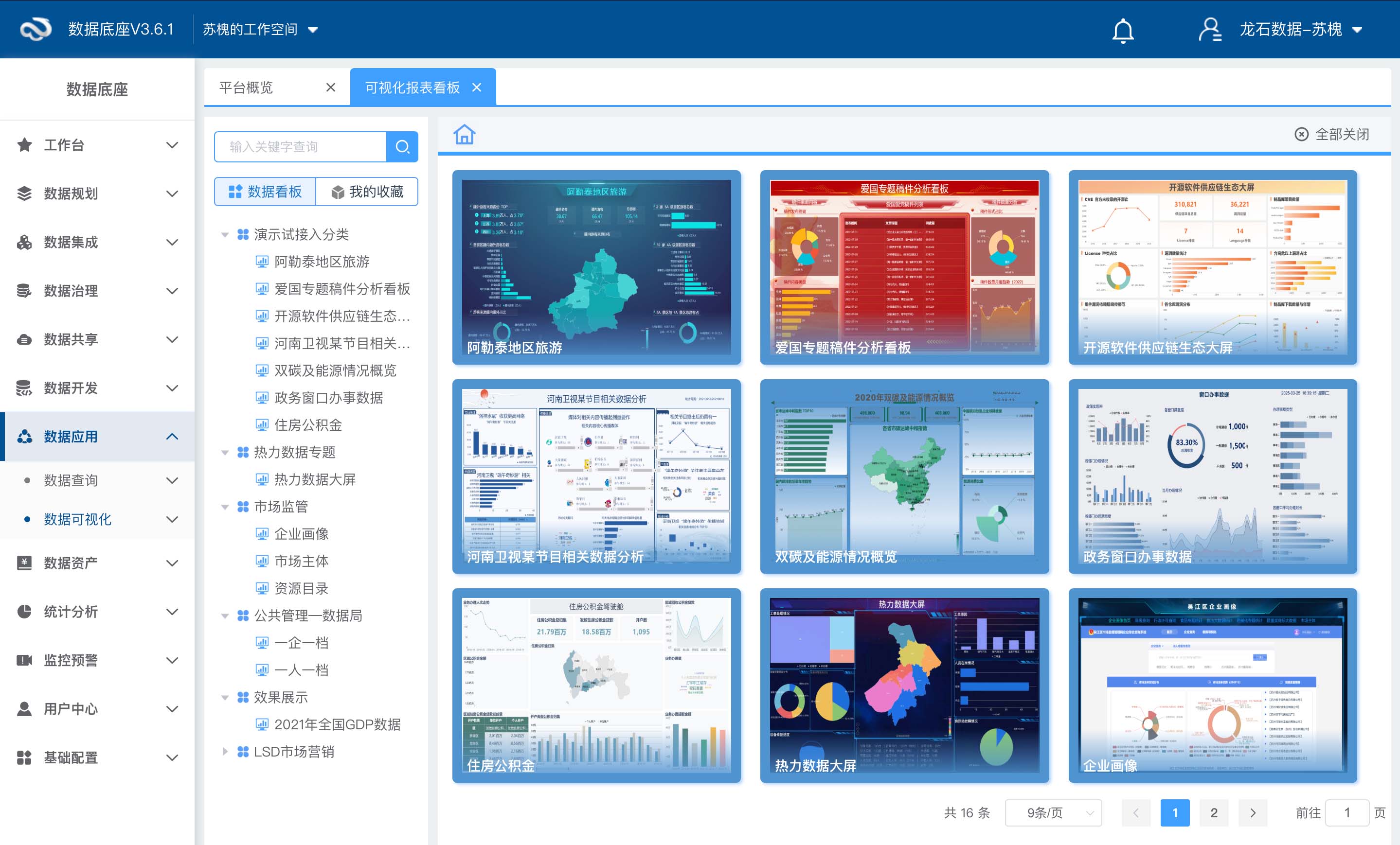
Task: Click the 数据底座 logo icon
Action: [x=35, y=29]
